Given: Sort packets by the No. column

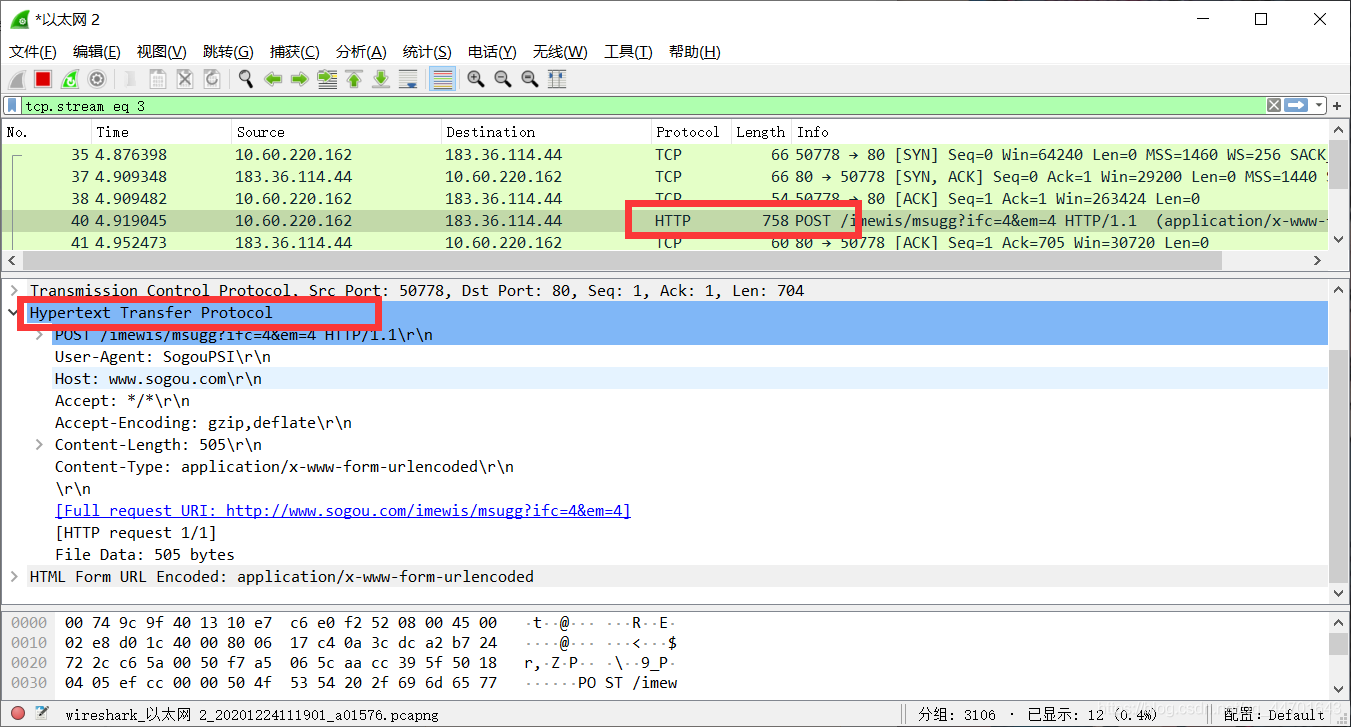Looking at the screenshot, I should (x=47, y=132).
